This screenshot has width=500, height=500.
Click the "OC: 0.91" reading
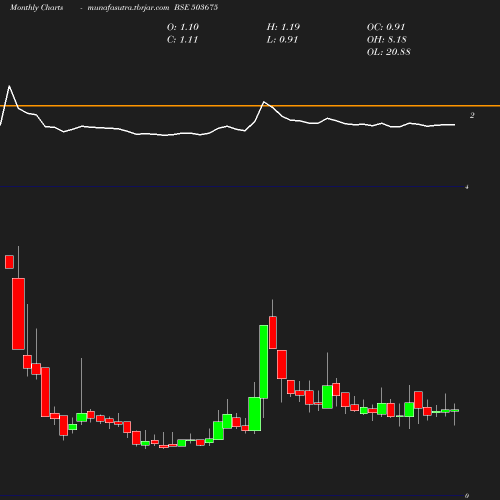coord(386,27)
